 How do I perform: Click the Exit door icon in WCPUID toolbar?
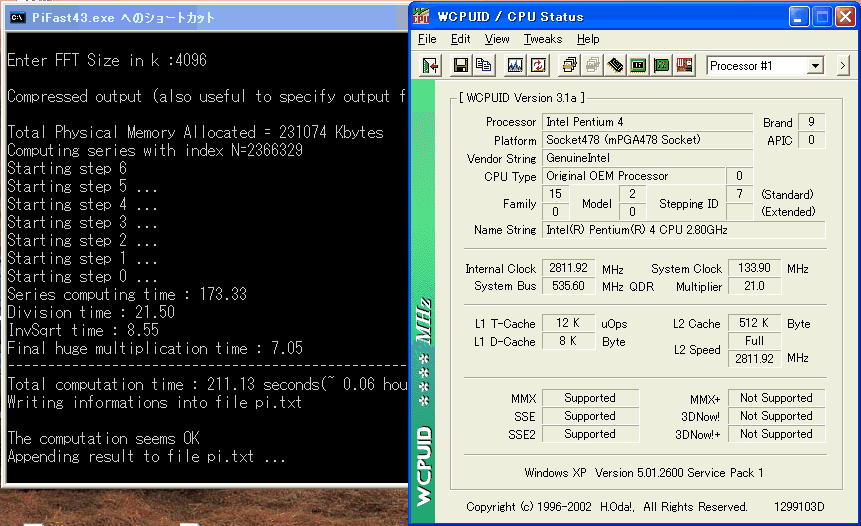[431, 66]
